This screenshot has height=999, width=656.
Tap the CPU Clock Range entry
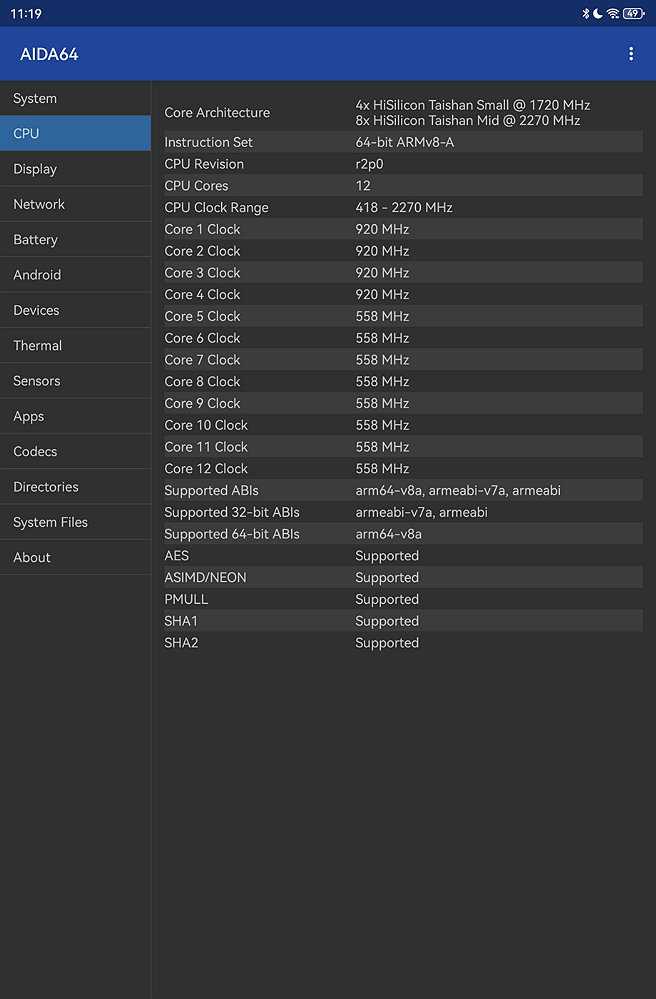403,207
